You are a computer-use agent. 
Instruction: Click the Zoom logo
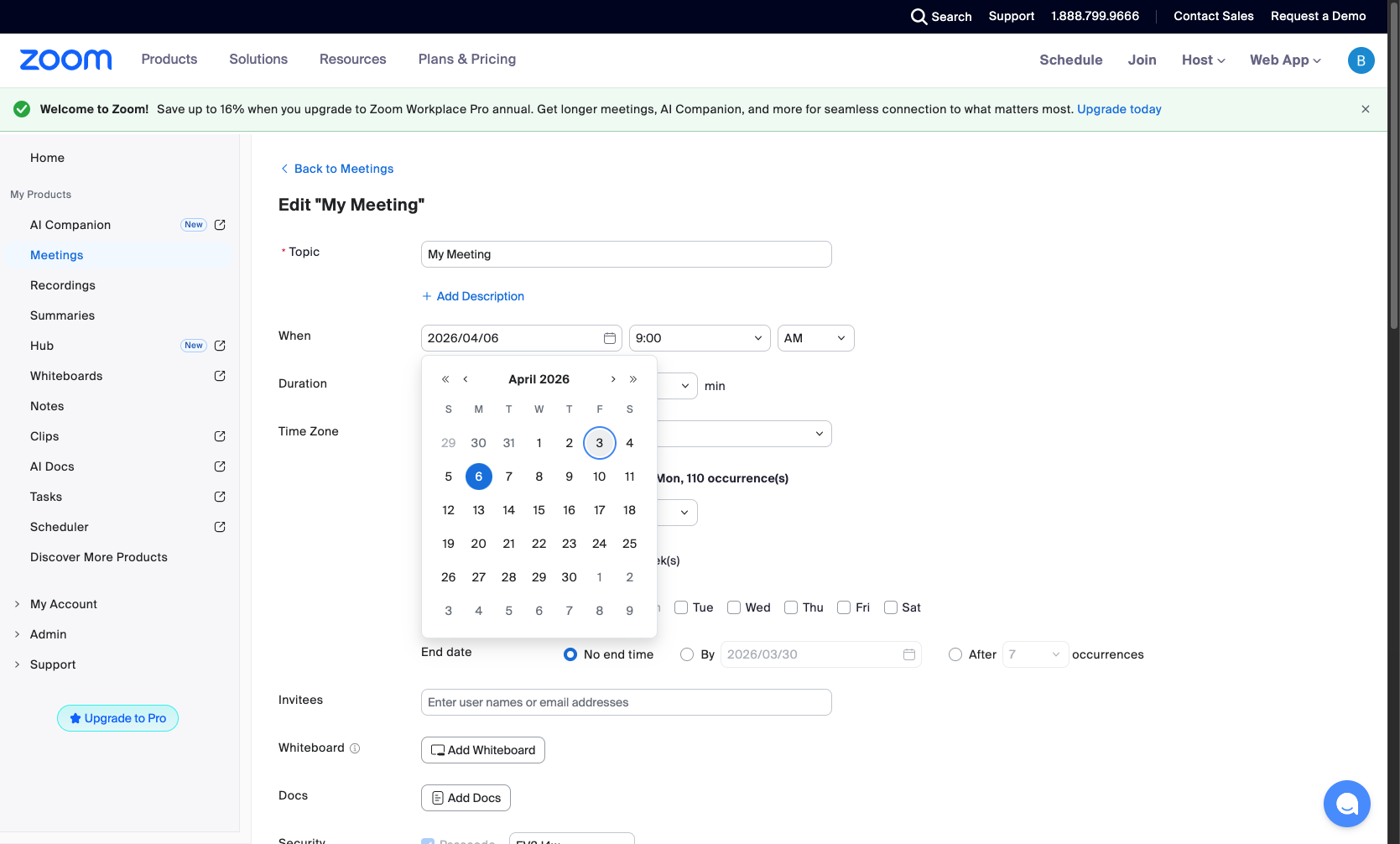pyautogui.click(x=65, y=60)
